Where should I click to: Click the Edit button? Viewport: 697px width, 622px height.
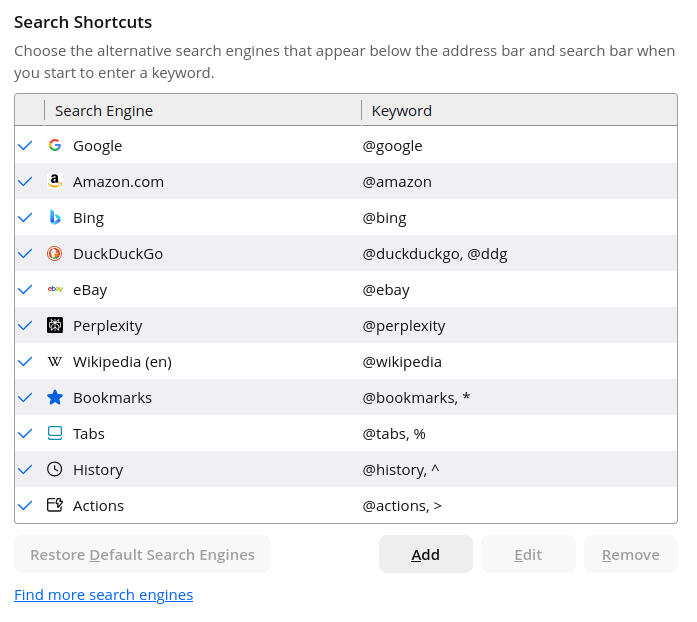tap(528, 554)
